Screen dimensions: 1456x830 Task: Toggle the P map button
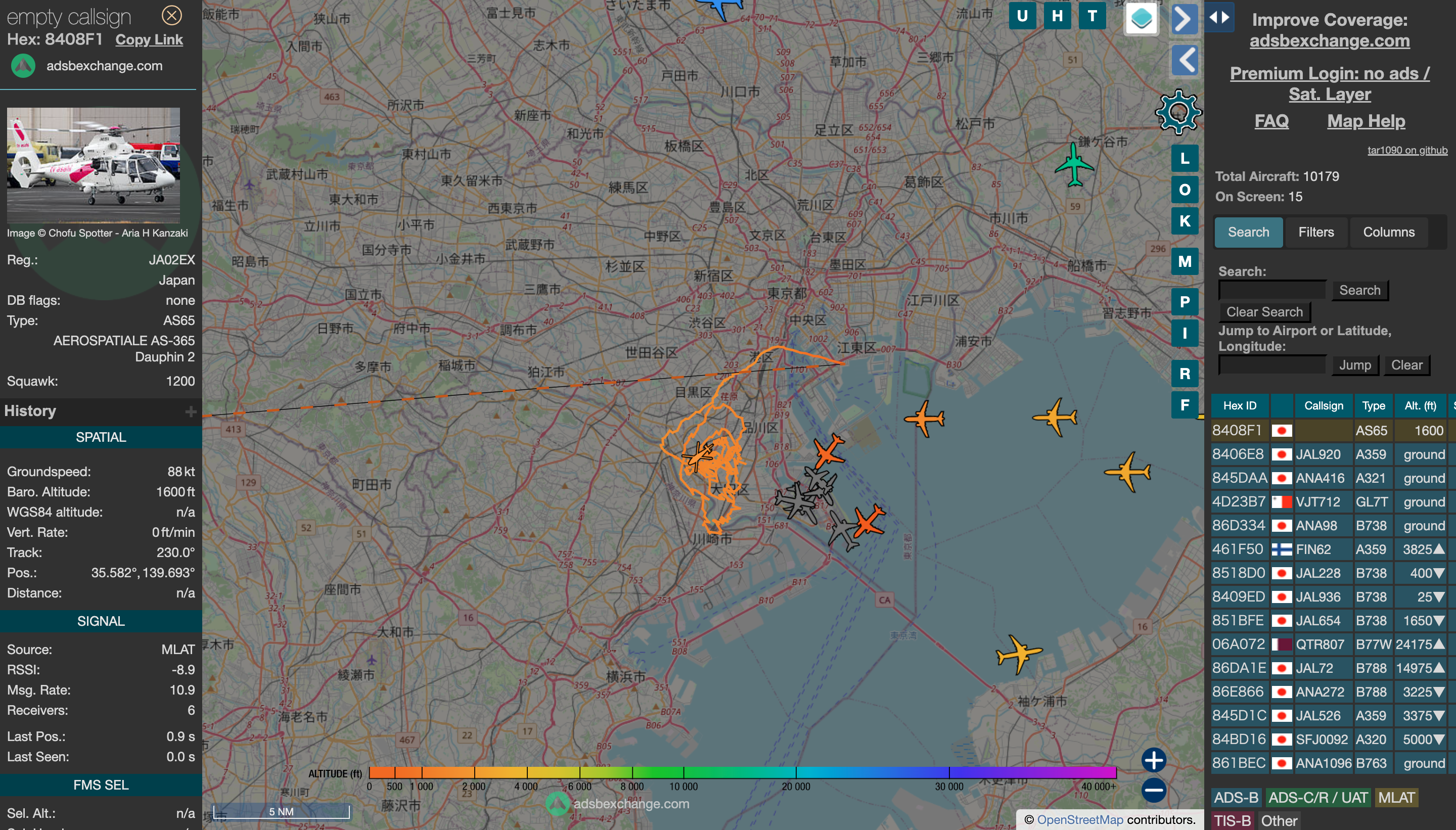1185,302
